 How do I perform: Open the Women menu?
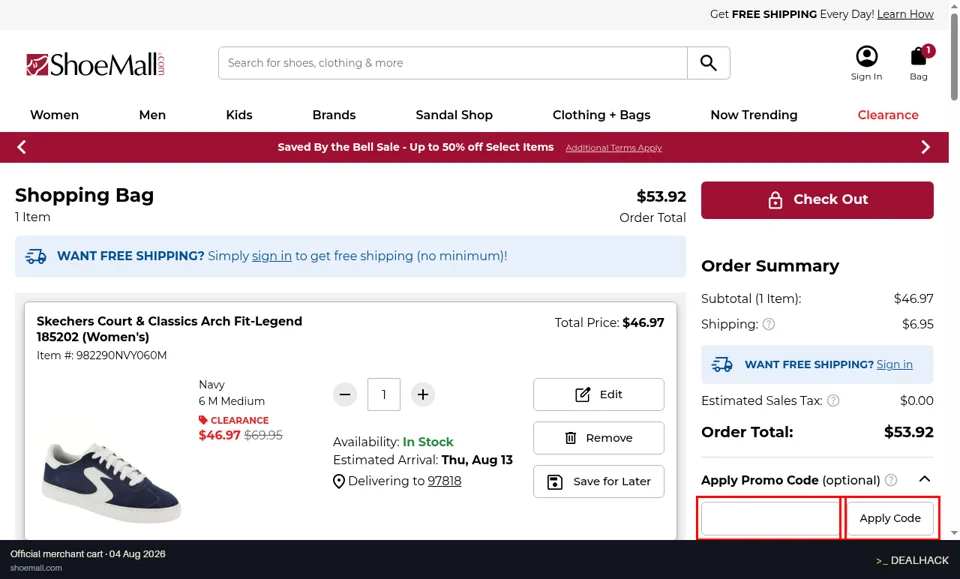tap(54, 115)
